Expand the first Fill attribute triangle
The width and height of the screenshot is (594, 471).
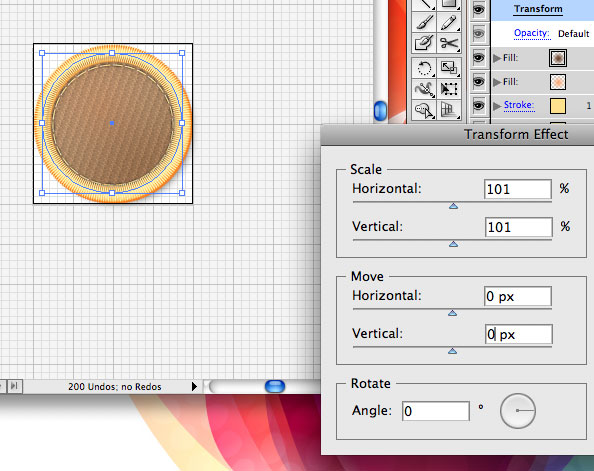497,58
